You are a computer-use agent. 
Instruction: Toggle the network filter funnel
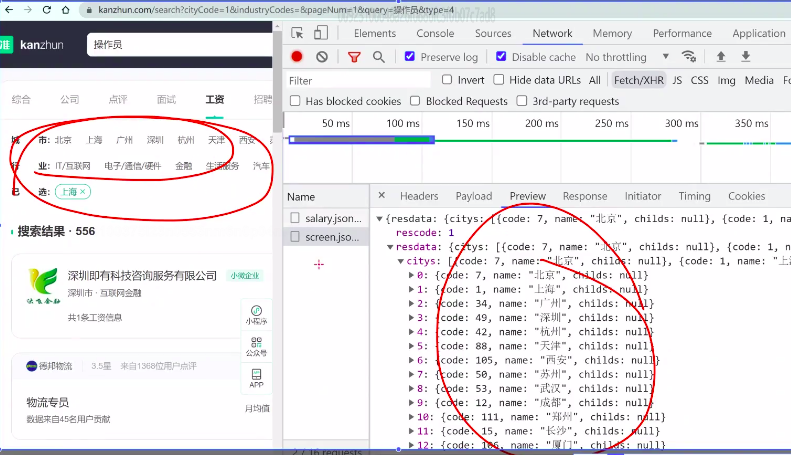354,57
